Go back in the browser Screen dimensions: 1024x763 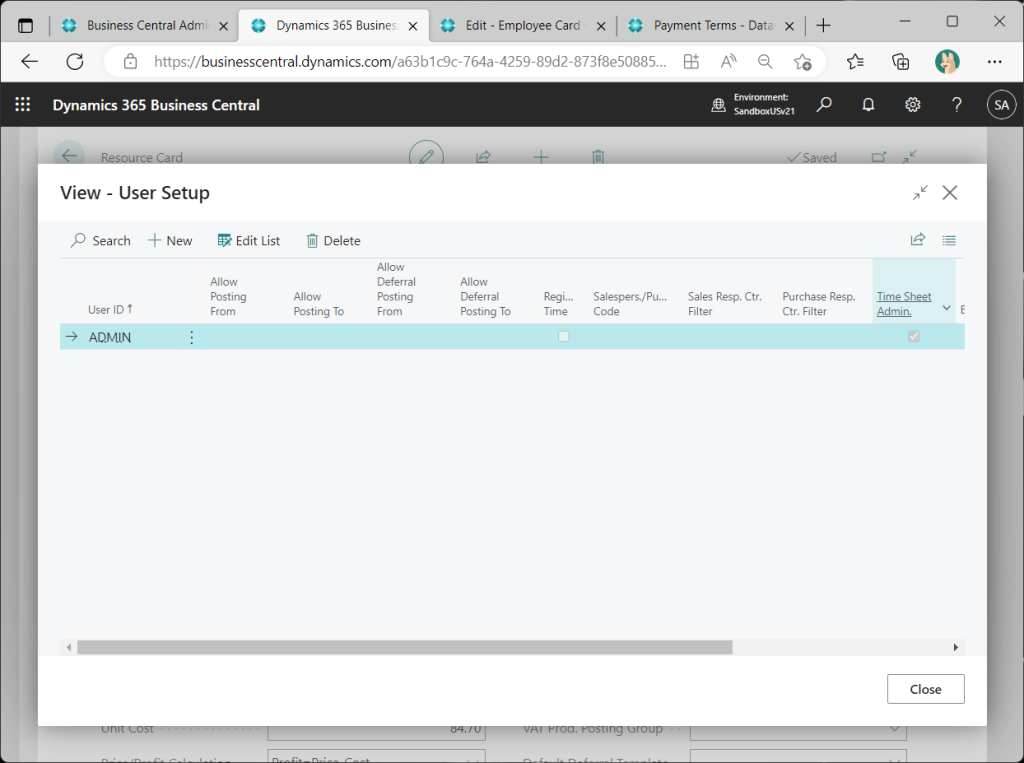click(29, 61)
